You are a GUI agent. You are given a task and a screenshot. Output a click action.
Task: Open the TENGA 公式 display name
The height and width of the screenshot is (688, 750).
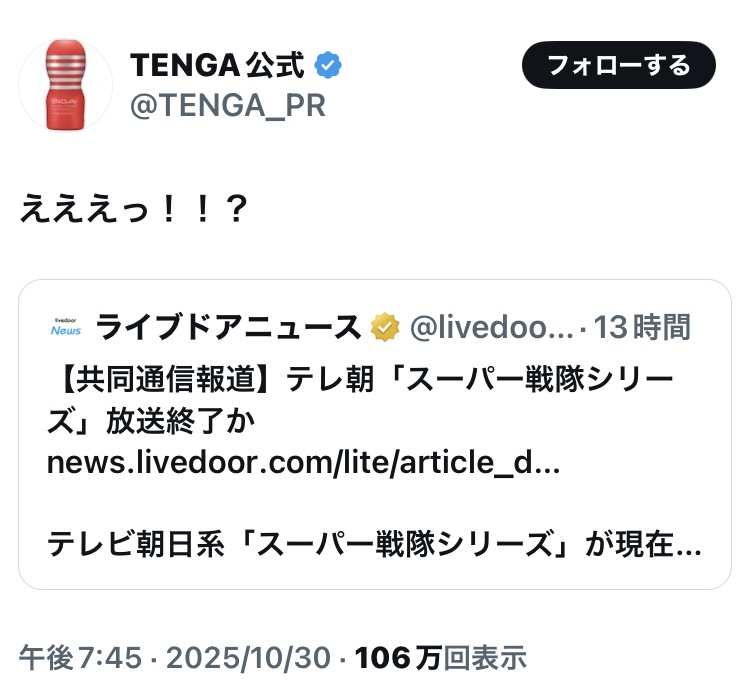pos(217,67)
